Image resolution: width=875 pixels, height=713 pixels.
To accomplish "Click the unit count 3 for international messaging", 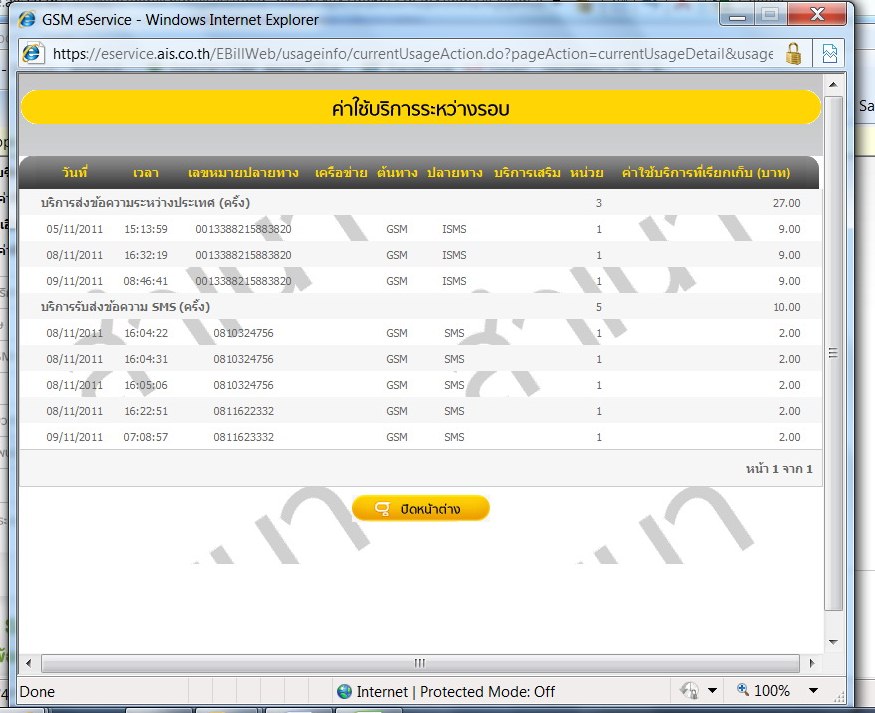I will click(599, 203).
